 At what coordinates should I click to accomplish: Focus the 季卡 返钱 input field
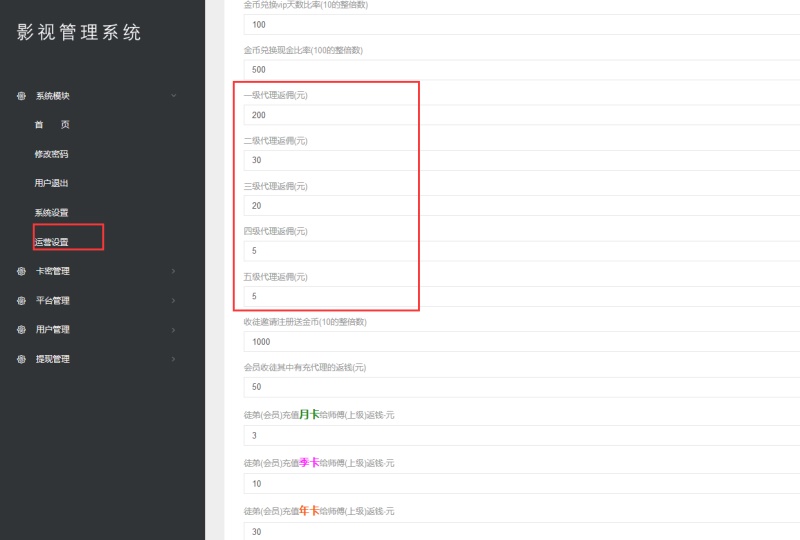pos(521,483)
